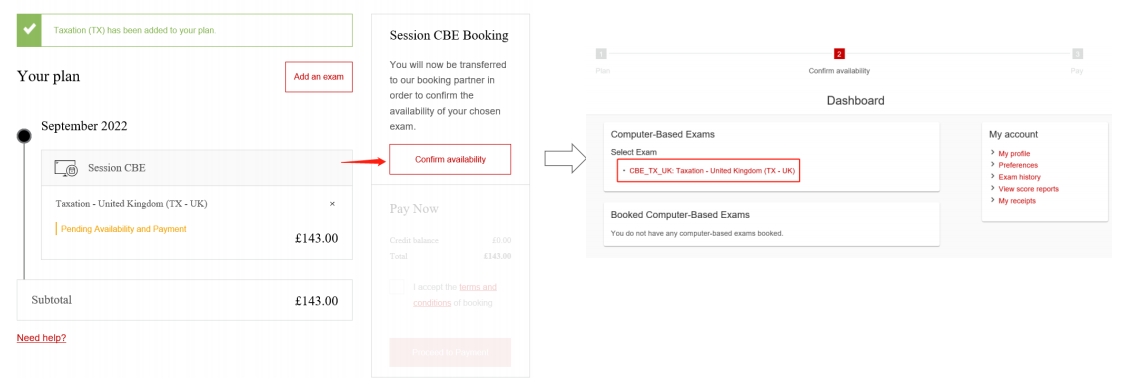Click the large right-pointing arrow graphic
1124x391 pixels.
point(566,159)
